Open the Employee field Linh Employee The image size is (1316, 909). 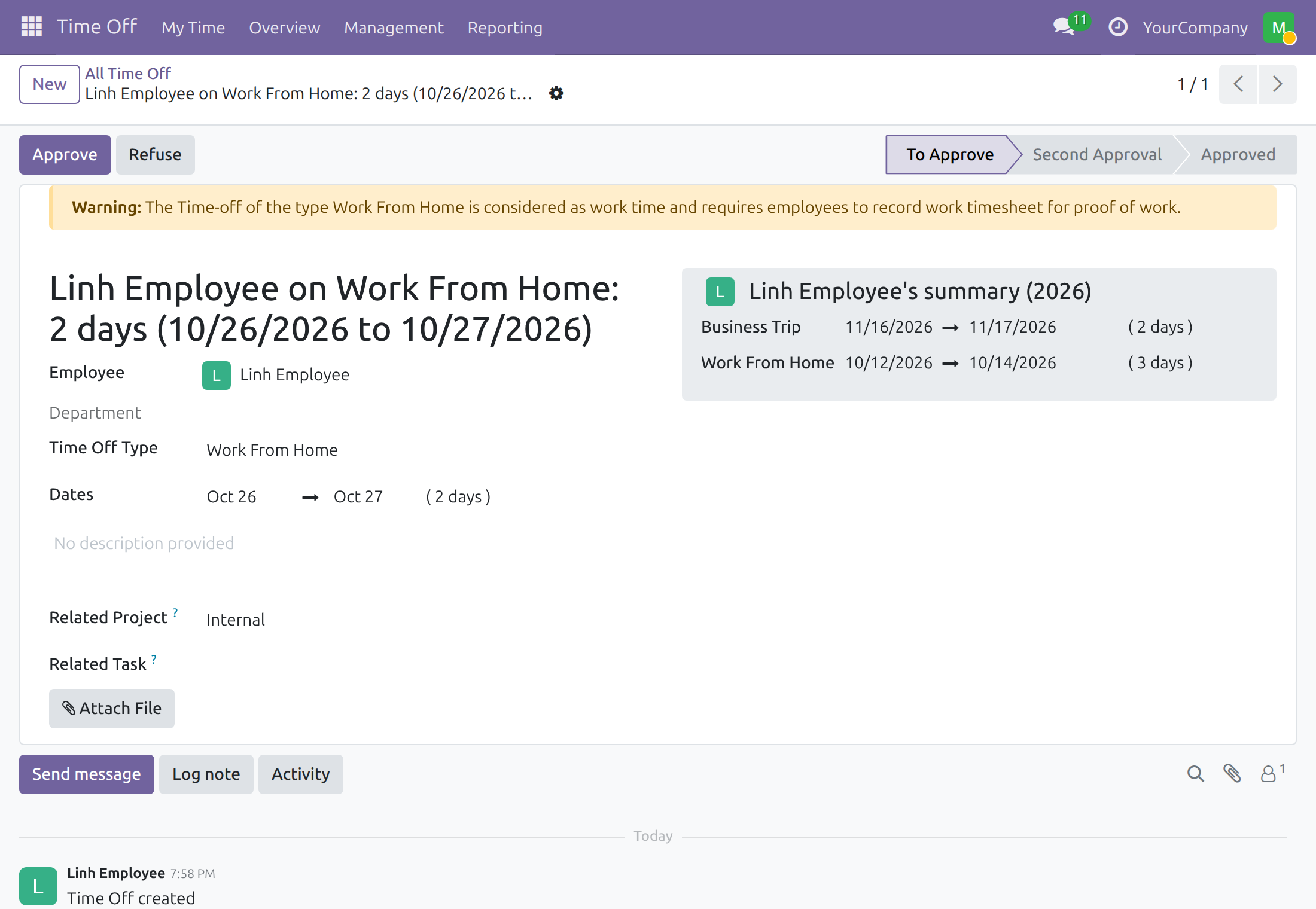pyautogui.click(x=294, y=375)
